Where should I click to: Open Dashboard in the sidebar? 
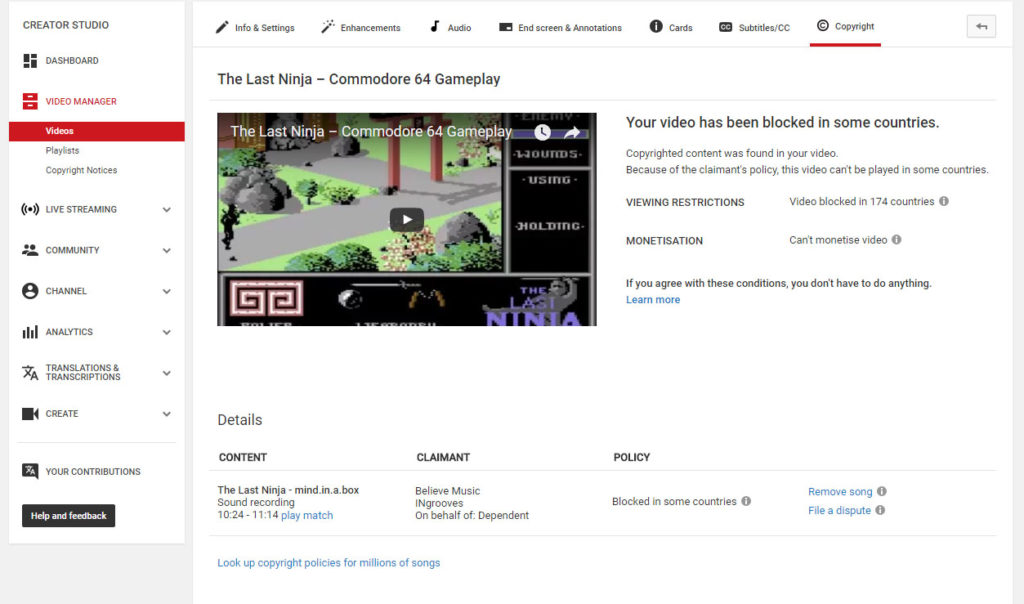point(72,61)
